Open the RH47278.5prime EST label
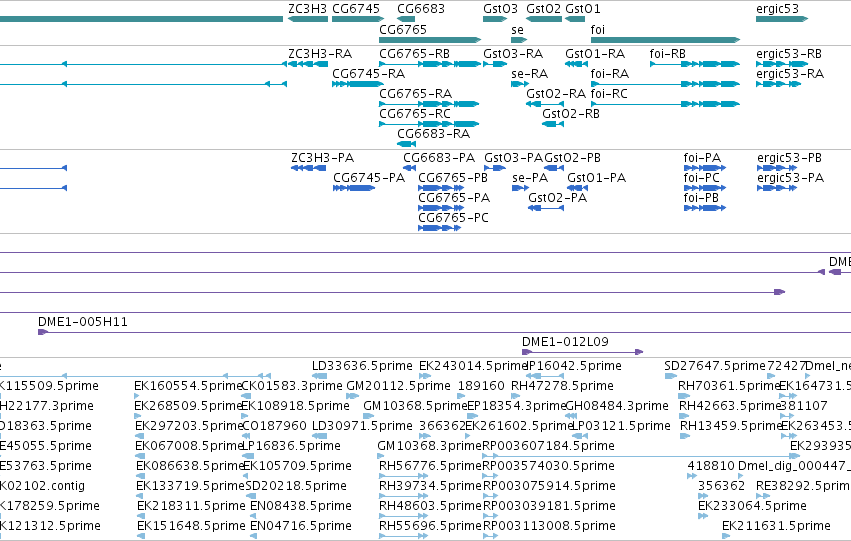 coord(562,386)
